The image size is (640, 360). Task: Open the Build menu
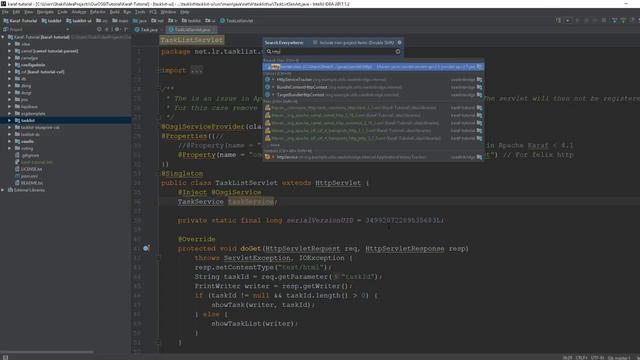coord(115,12)
